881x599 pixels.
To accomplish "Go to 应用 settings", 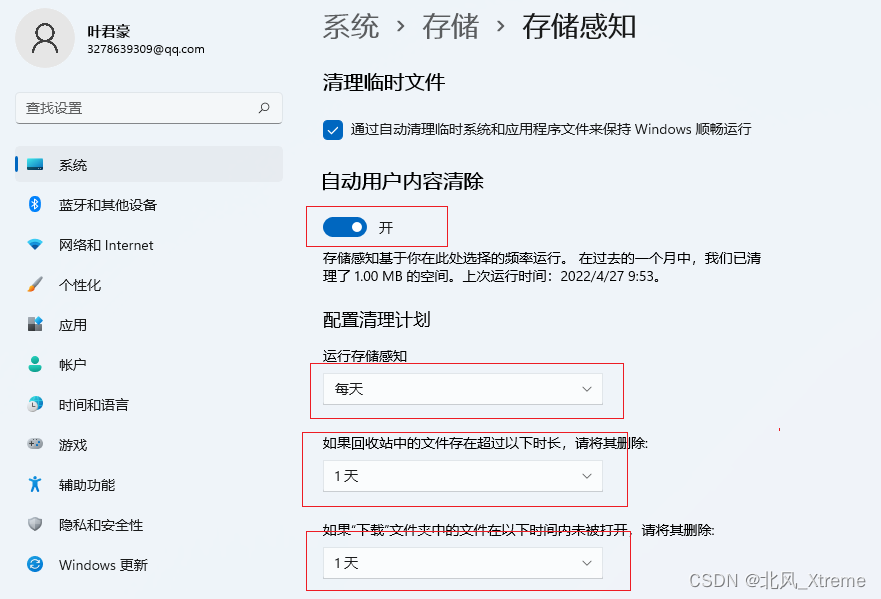I will click(x=149, y=324).
